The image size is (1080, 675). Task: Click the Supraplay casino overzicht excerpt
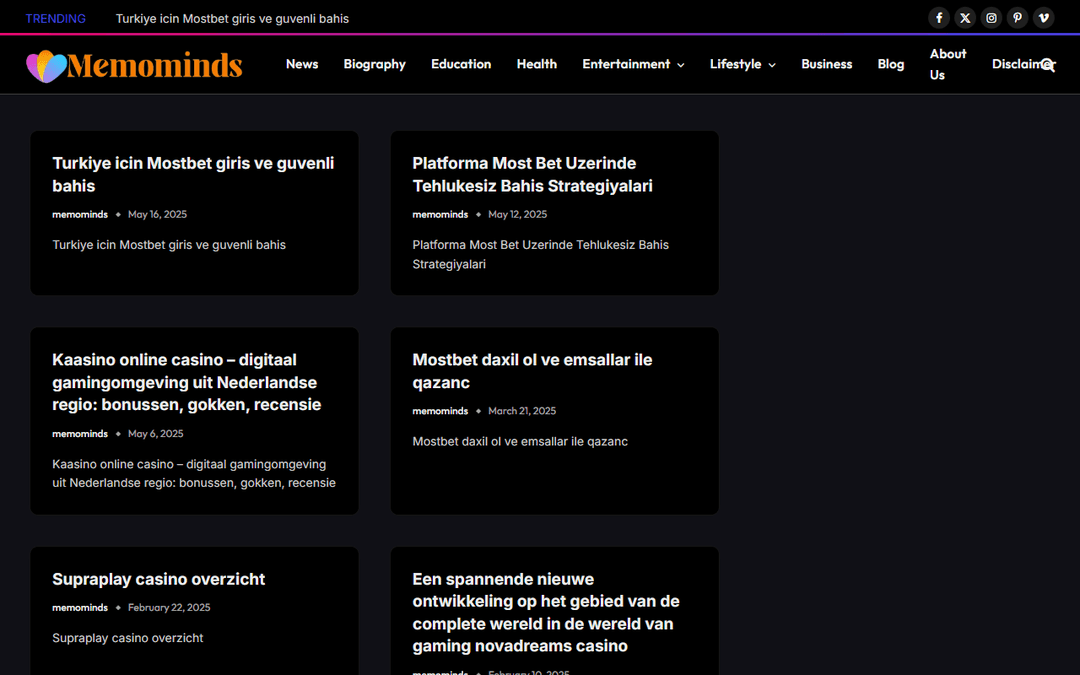pos(127,638)
